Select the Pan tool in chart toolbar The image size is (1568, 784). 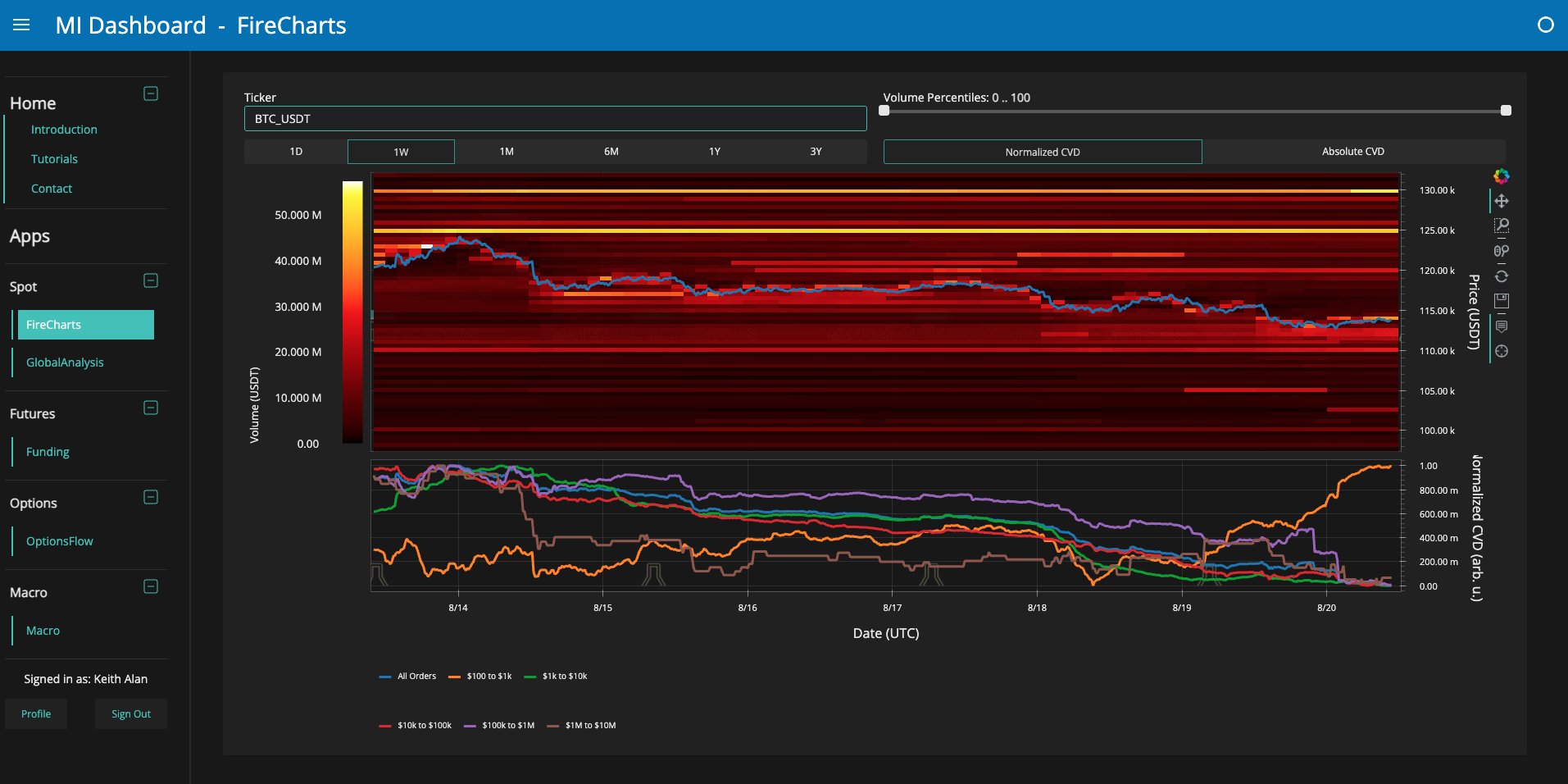[x=1501, y=201]
